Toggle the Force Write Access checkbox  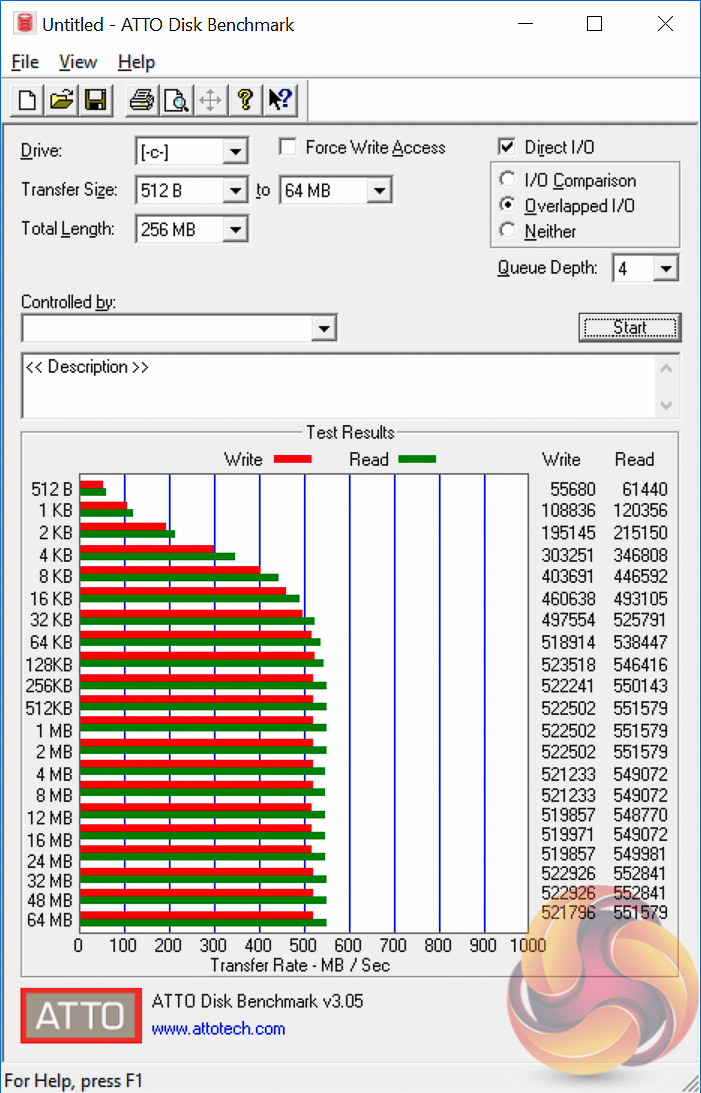pyautogui.click(x=287, y=147)
